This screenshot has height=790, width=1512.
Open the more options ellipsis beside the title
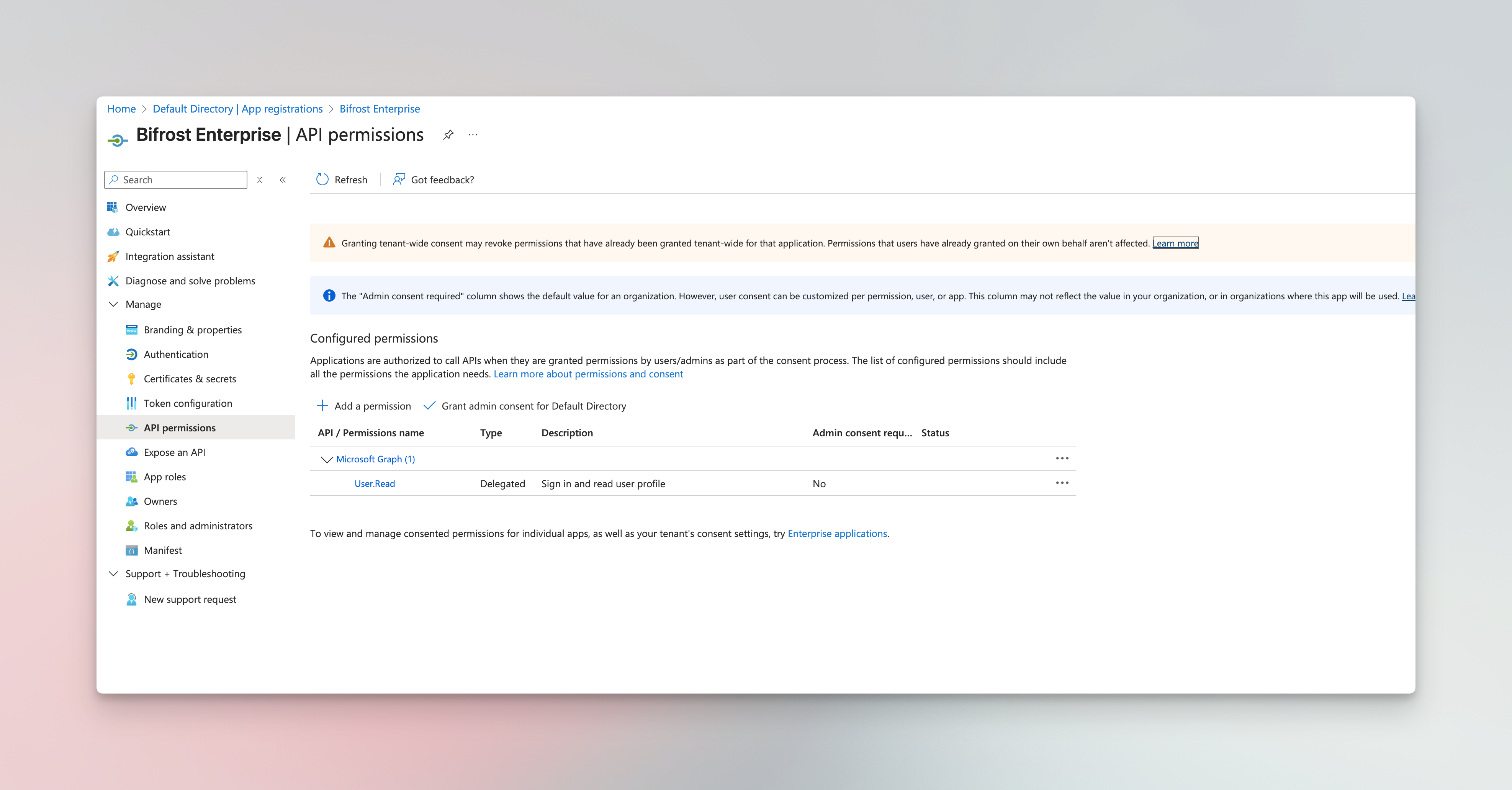click(473, 135)
